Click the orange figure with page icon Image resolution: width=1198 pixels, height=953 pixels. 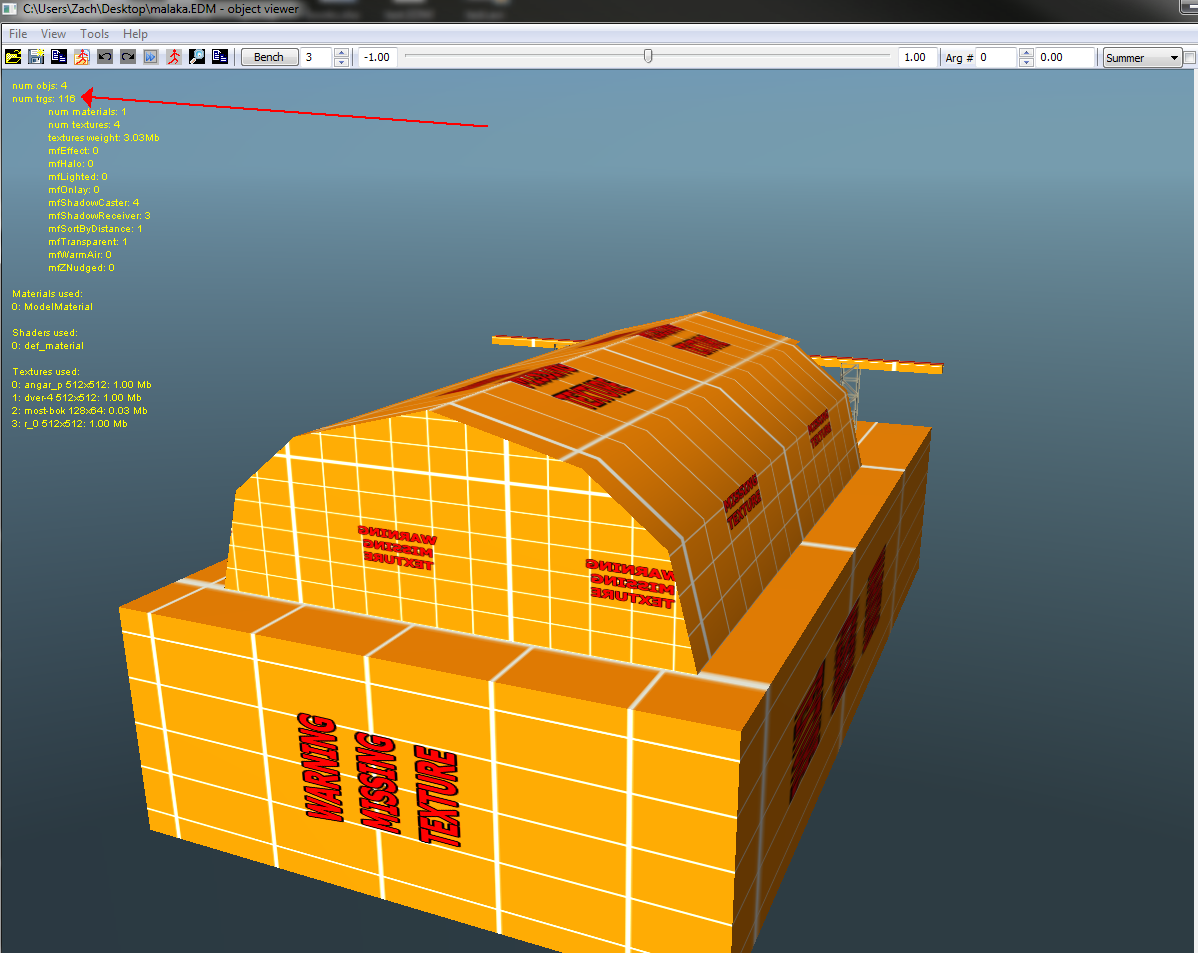coord(82,57)
